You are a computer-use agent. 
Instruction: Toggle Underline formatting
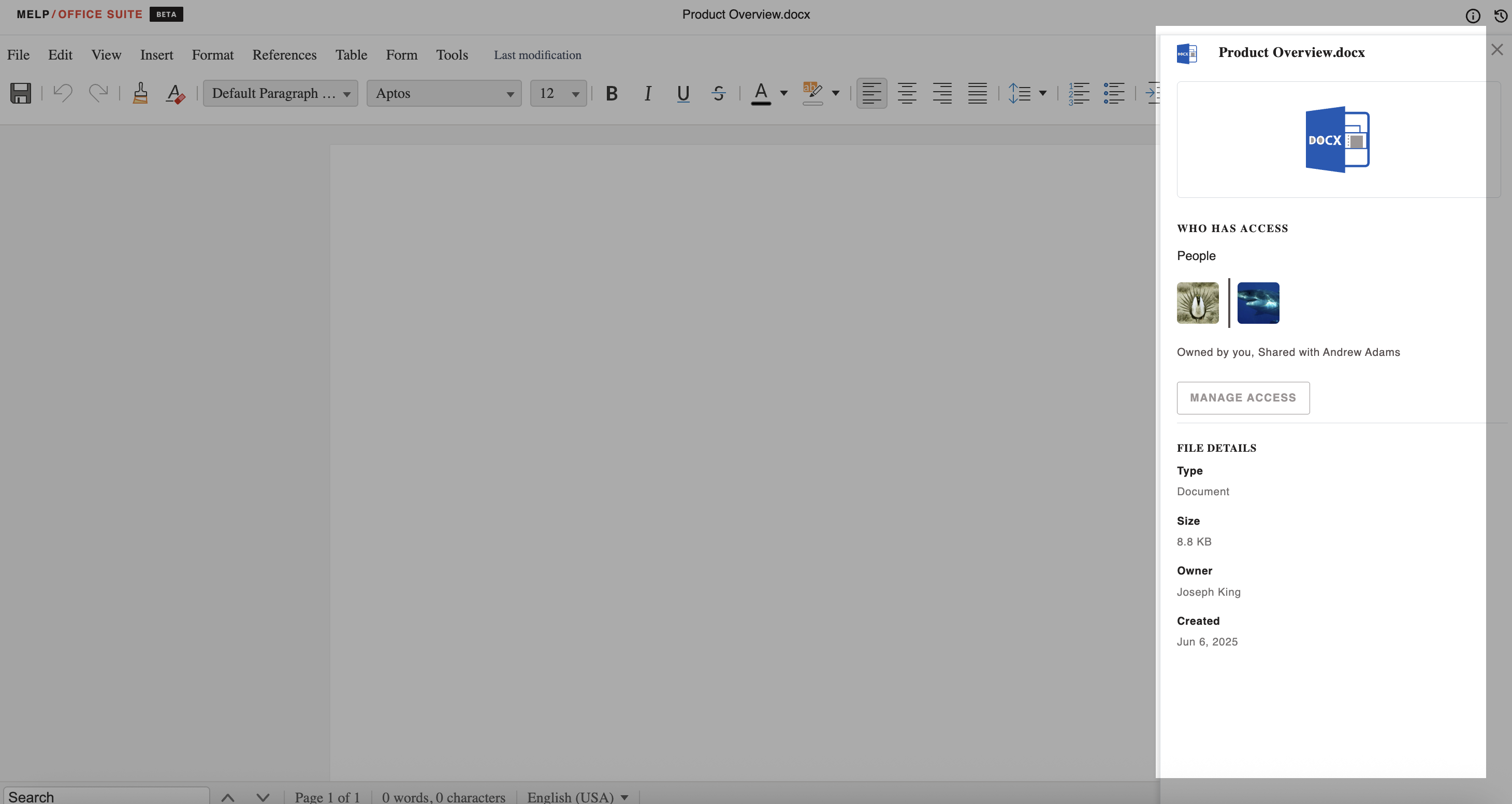tap(682, 93)
